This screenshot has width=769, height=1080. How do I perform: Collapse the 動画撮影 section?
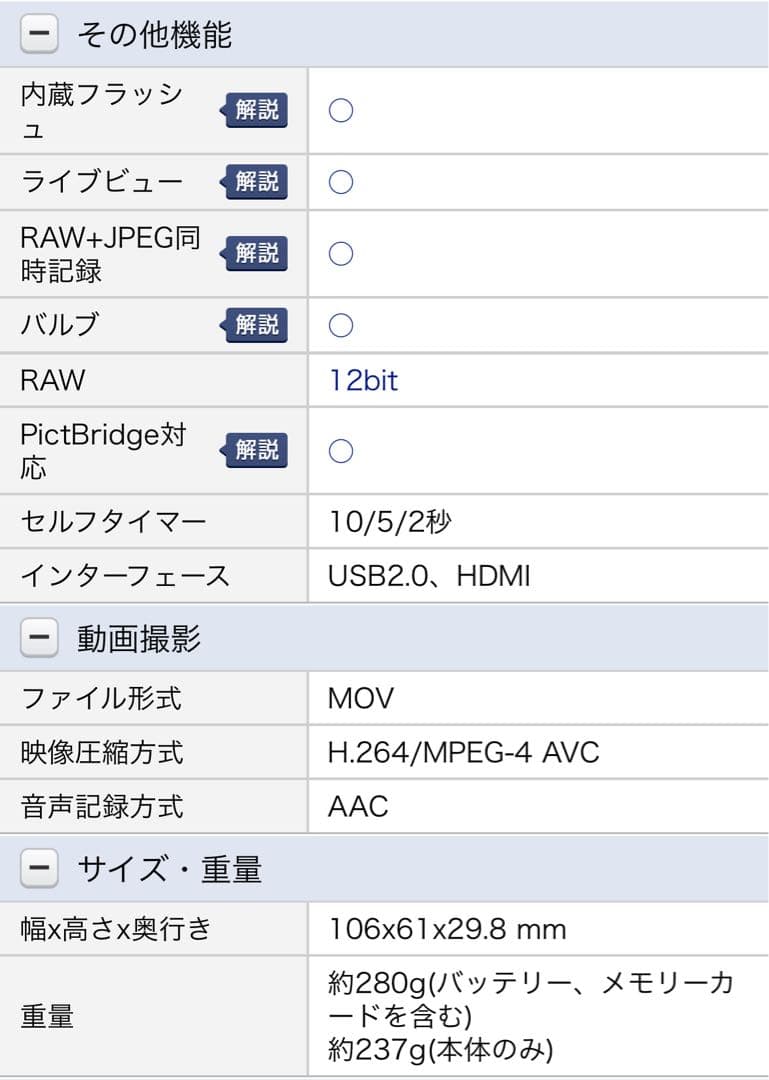coord(39,639)
